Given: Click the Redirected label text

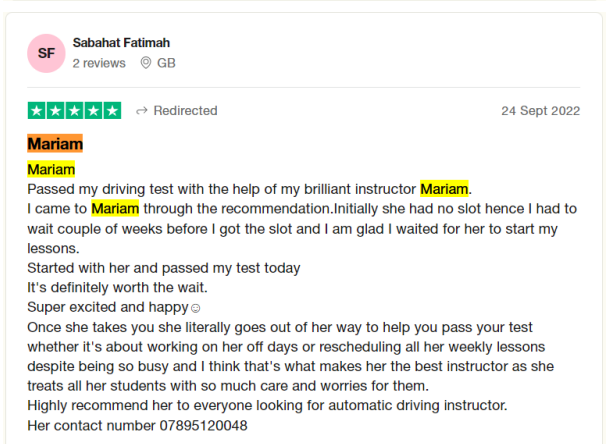Looking at the screenshot, I should (185, 111).
